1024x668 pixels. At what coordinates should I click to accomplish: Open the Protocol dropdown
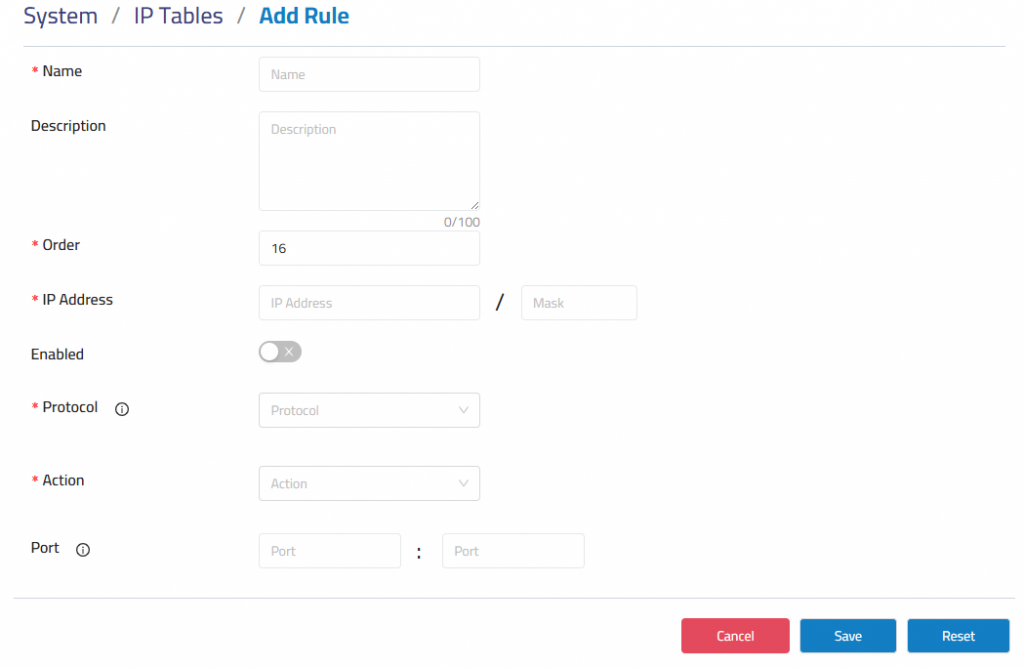coord(369,410)
